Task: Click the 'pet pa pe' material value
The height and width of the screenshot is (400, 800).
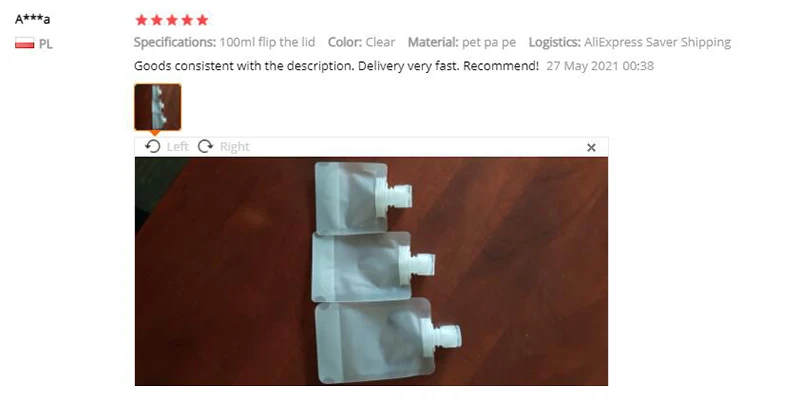Action: 489,42
